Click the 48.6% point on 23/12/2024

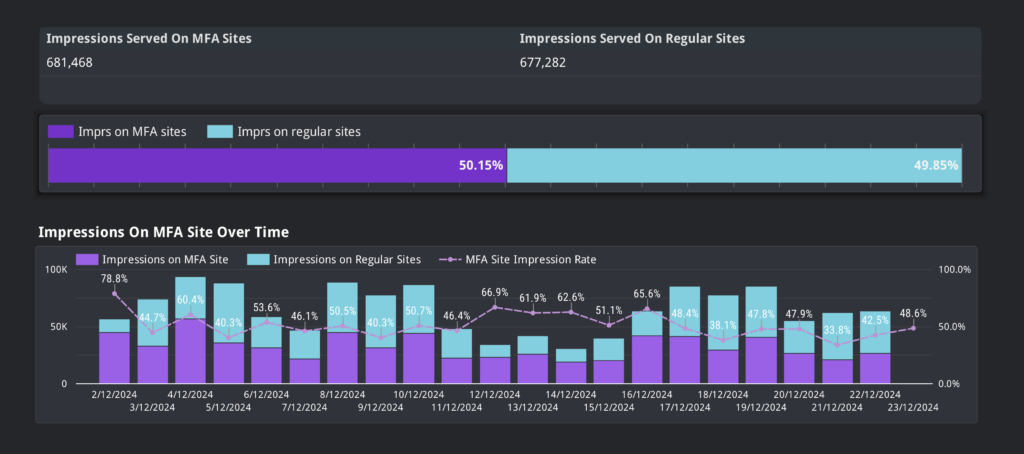pyautogui.click(x=913, y=328)
